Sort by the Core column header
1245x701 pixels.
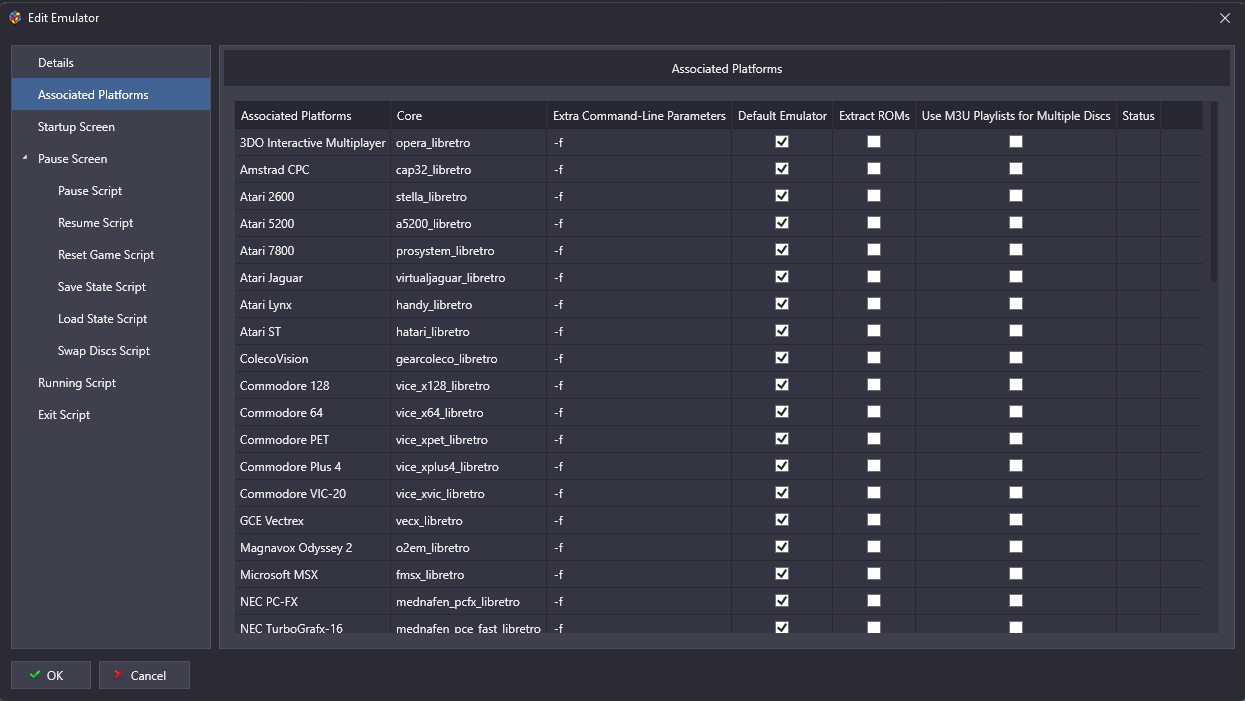469,115
